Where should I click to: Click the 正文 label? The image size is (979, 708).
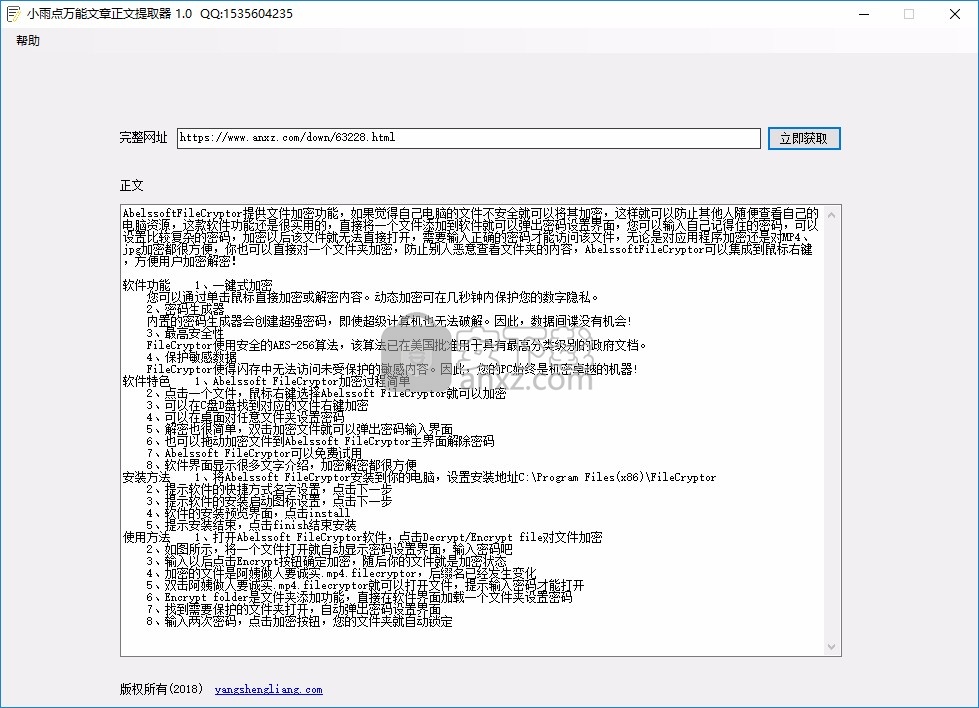point(132,185)
